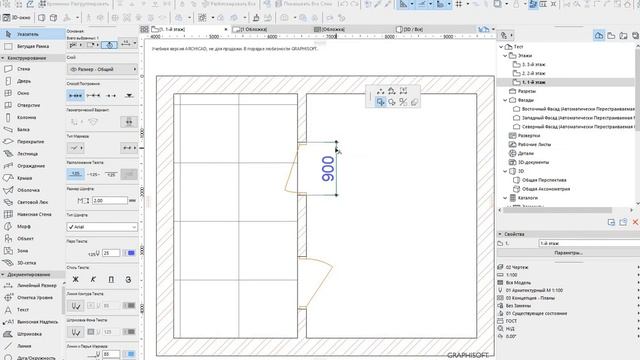Collapse the Тест project root node
The image size is (640, 360).
point(501,47)
